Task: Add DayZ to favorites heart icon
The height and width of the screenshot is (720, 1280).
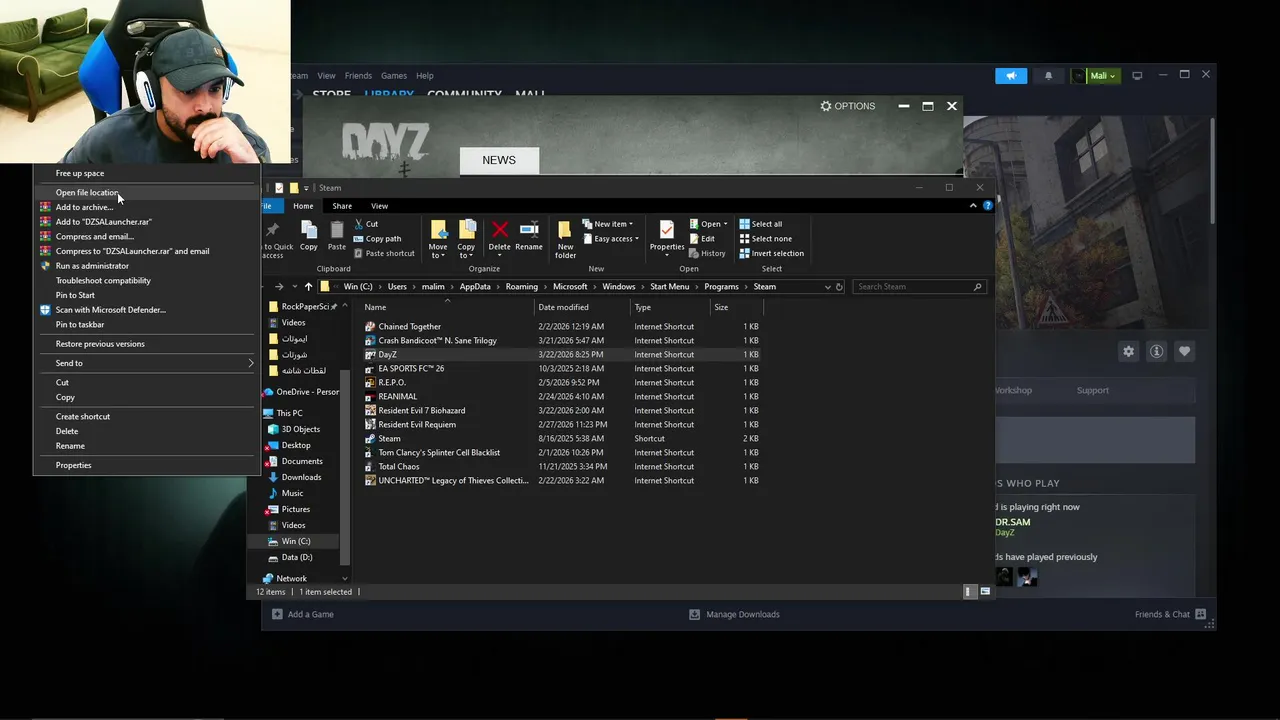Action: (1185, 351)
